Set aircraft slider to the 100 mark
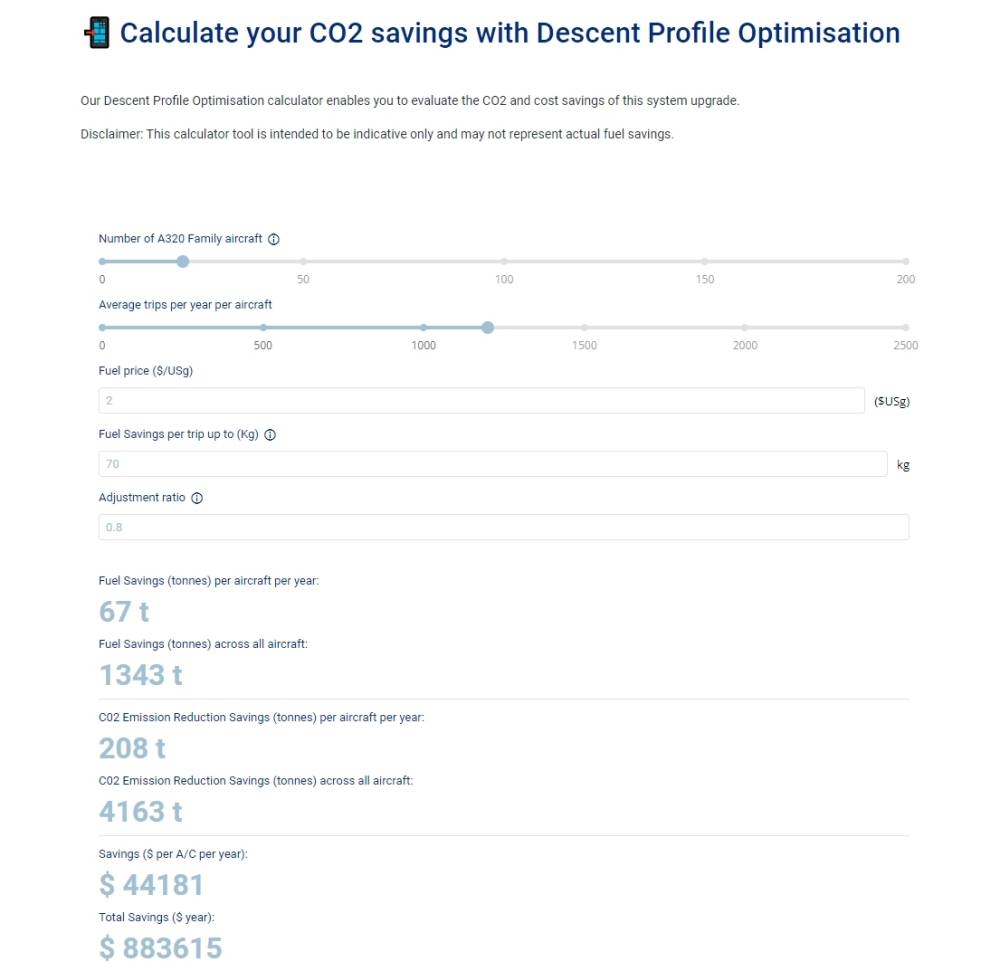The width and height of the screenshot is (1000, 971). pyautogui.click(x=504, y=261)
